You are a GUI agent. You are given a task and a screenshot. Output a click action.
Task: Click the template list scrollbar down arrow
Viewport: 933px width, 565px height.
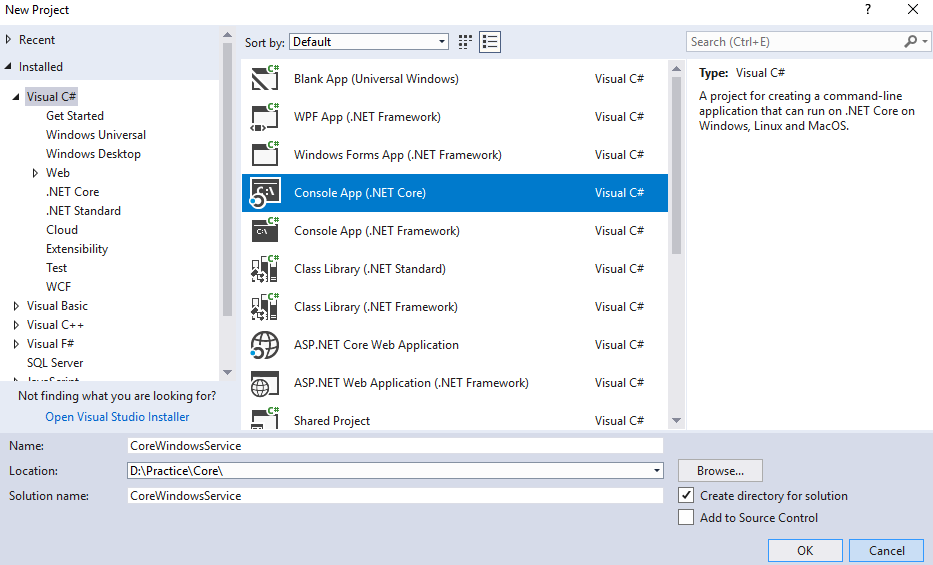pyautogui.click(x=677, y=420)
